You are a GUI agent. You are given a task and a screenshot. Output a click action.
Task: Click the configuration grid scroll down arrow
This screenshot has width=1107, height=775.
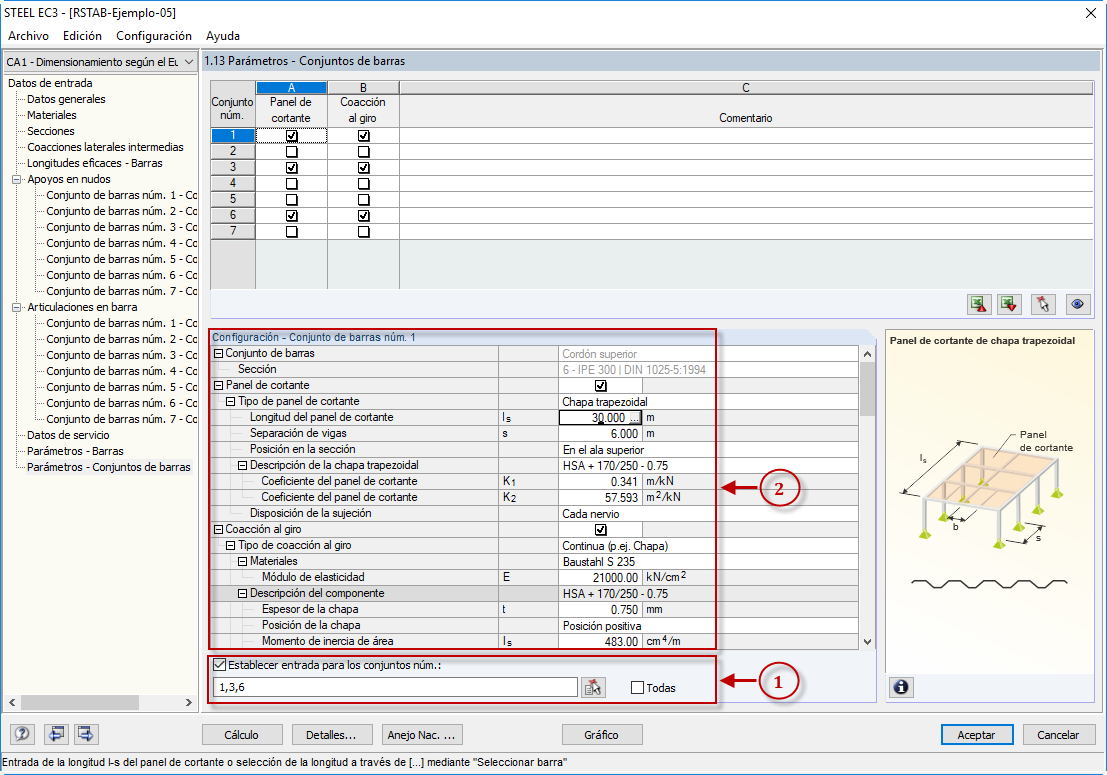click(868, 642)
